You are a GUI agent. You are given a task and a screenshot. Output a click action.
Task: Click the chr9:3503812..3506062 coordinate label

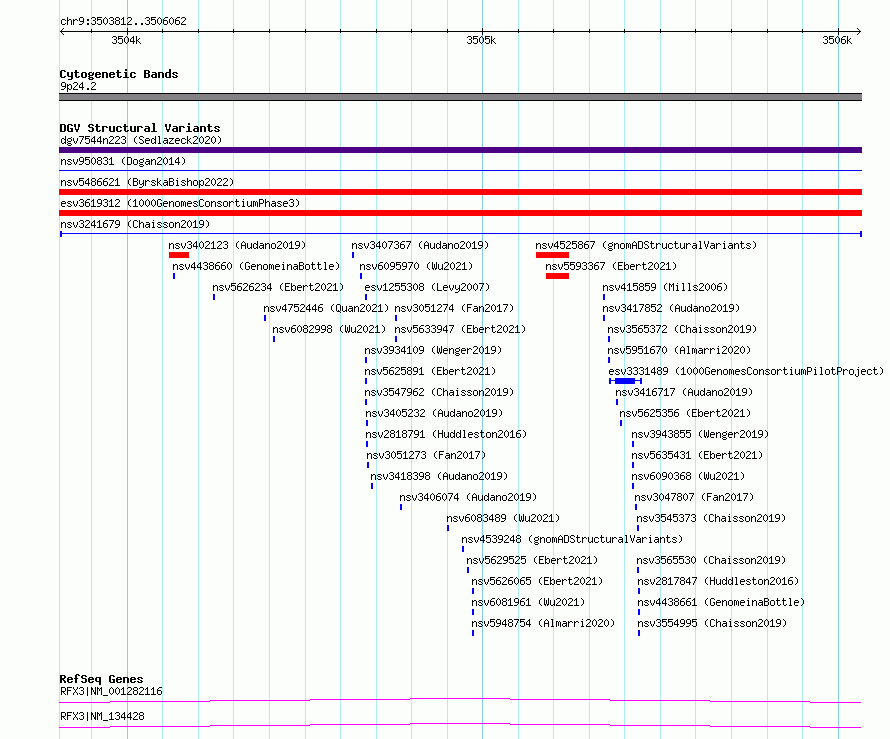point(123,21)
